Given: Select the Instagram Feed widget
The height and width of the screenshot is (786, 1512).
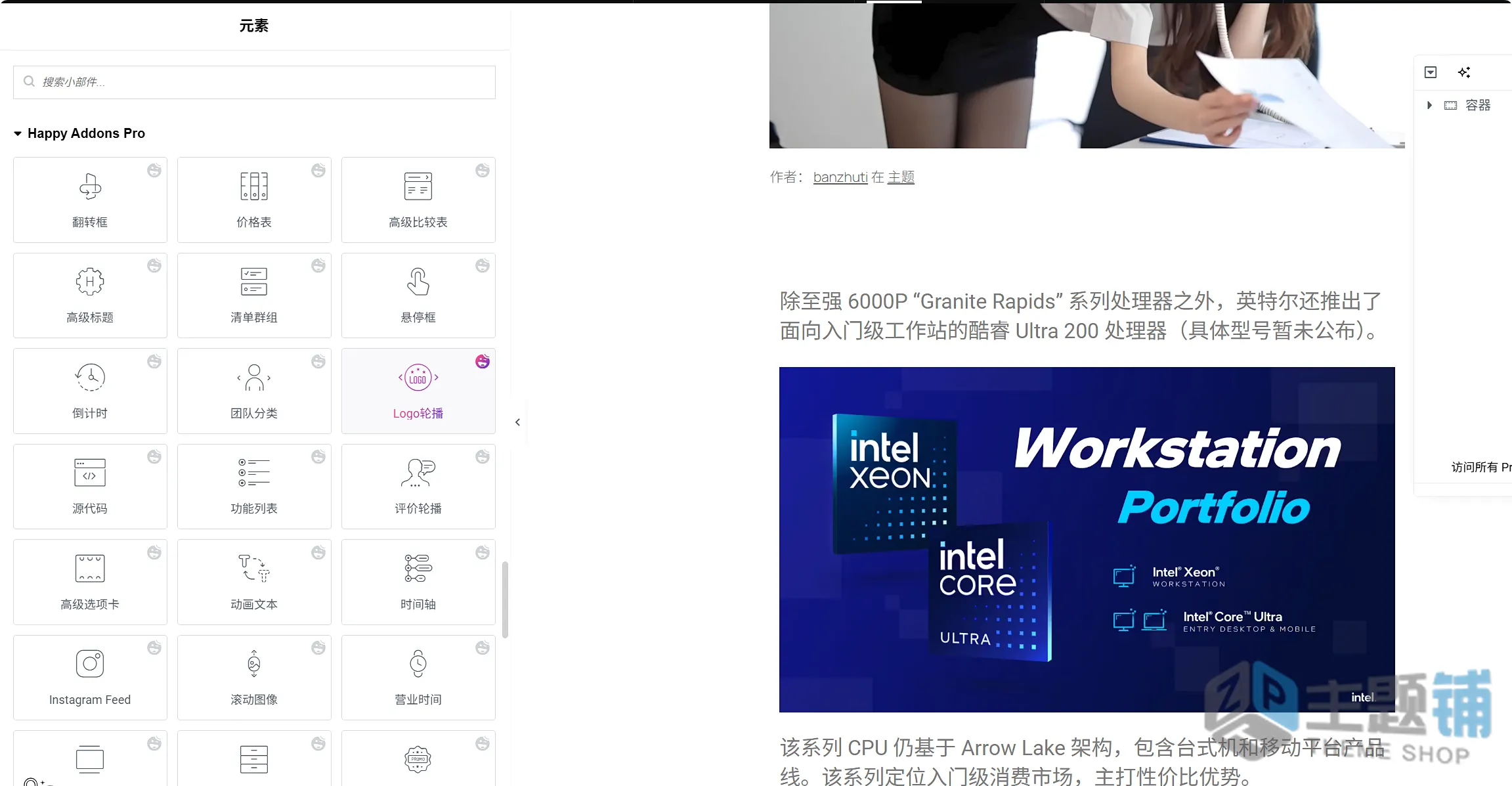Looking at the screenshot, I should pyautogui.click(x=90, y=678).
